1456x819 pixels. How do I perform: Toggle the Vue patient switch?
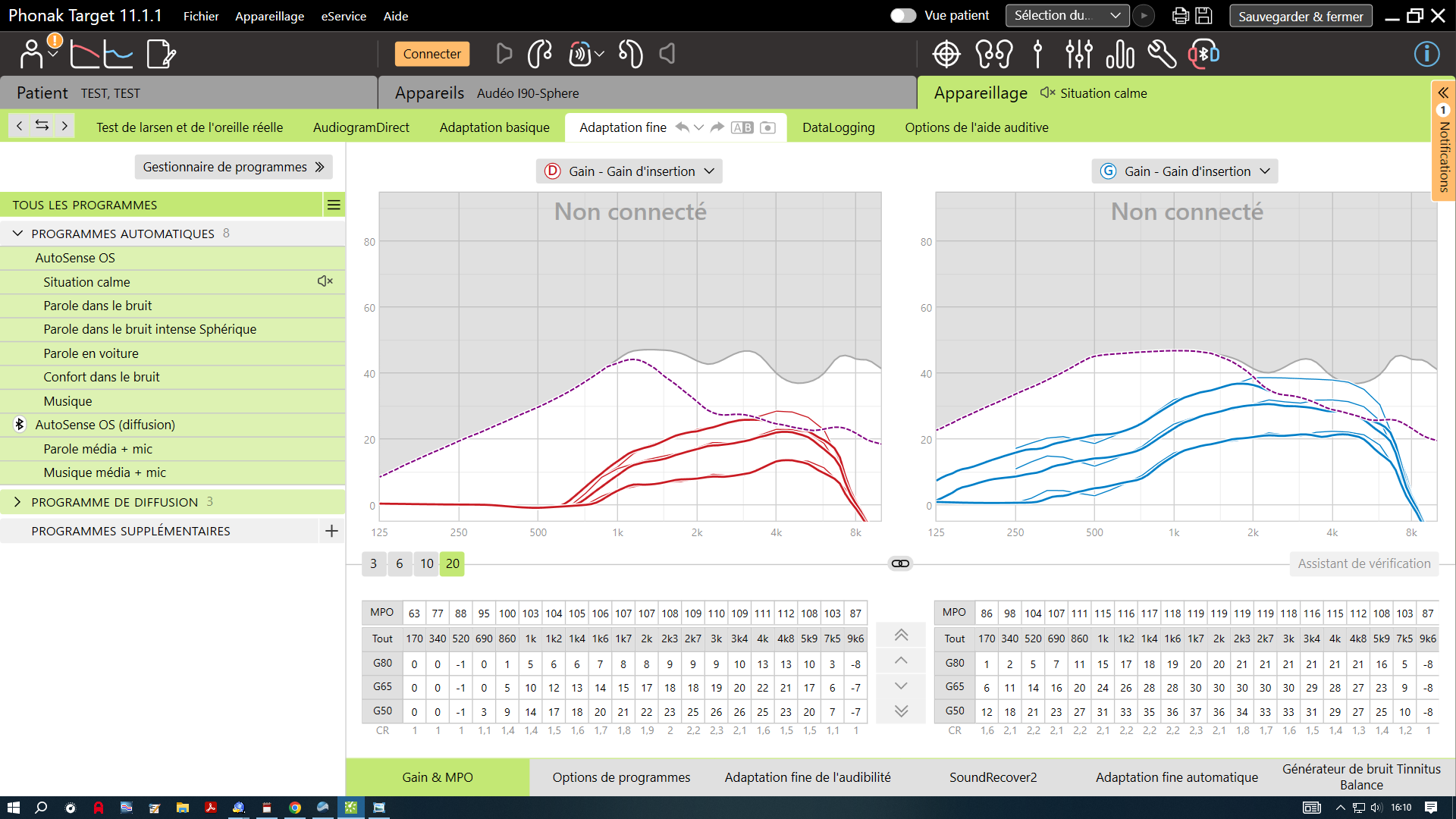coord(902,16)
